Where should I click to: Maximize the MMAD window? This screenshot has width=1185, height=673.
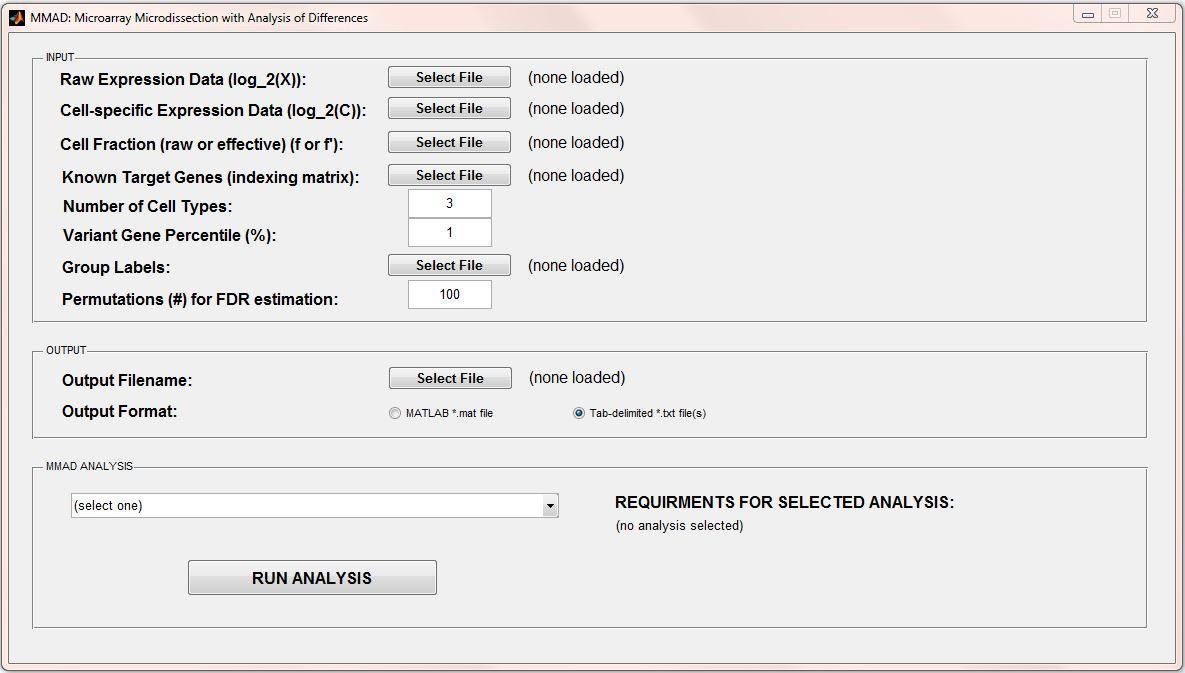pyautogui.click(x=1117, y=13)
